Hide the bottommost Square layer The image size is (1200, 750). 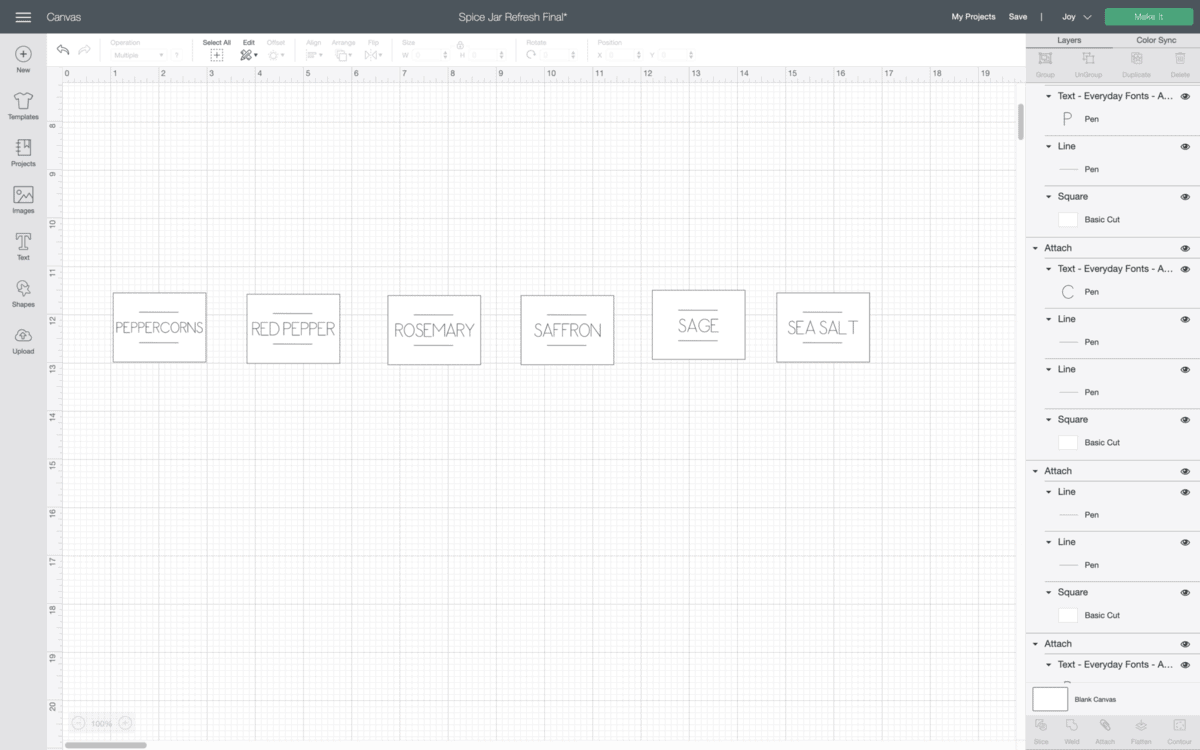point(1185,593)
